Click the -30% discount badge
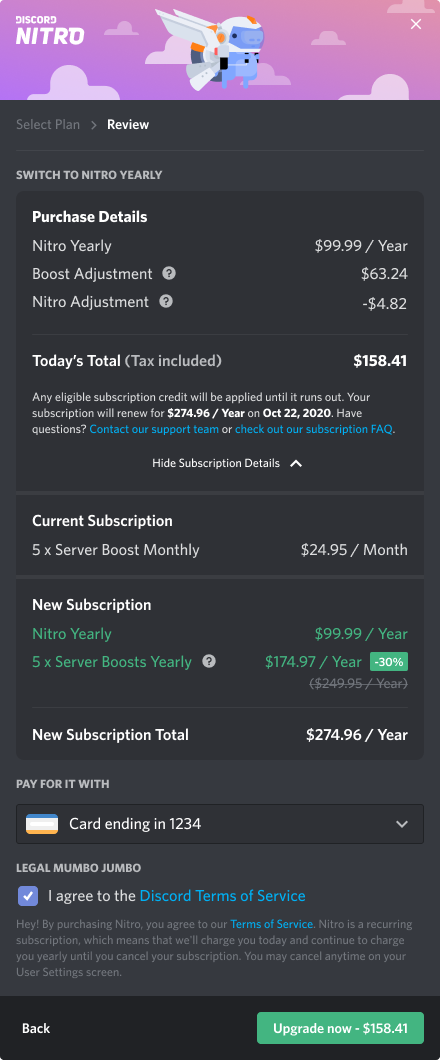Image resolution: width=440 pixels, height=1060 pixels. pyautogui.click(x=389, y=661)
